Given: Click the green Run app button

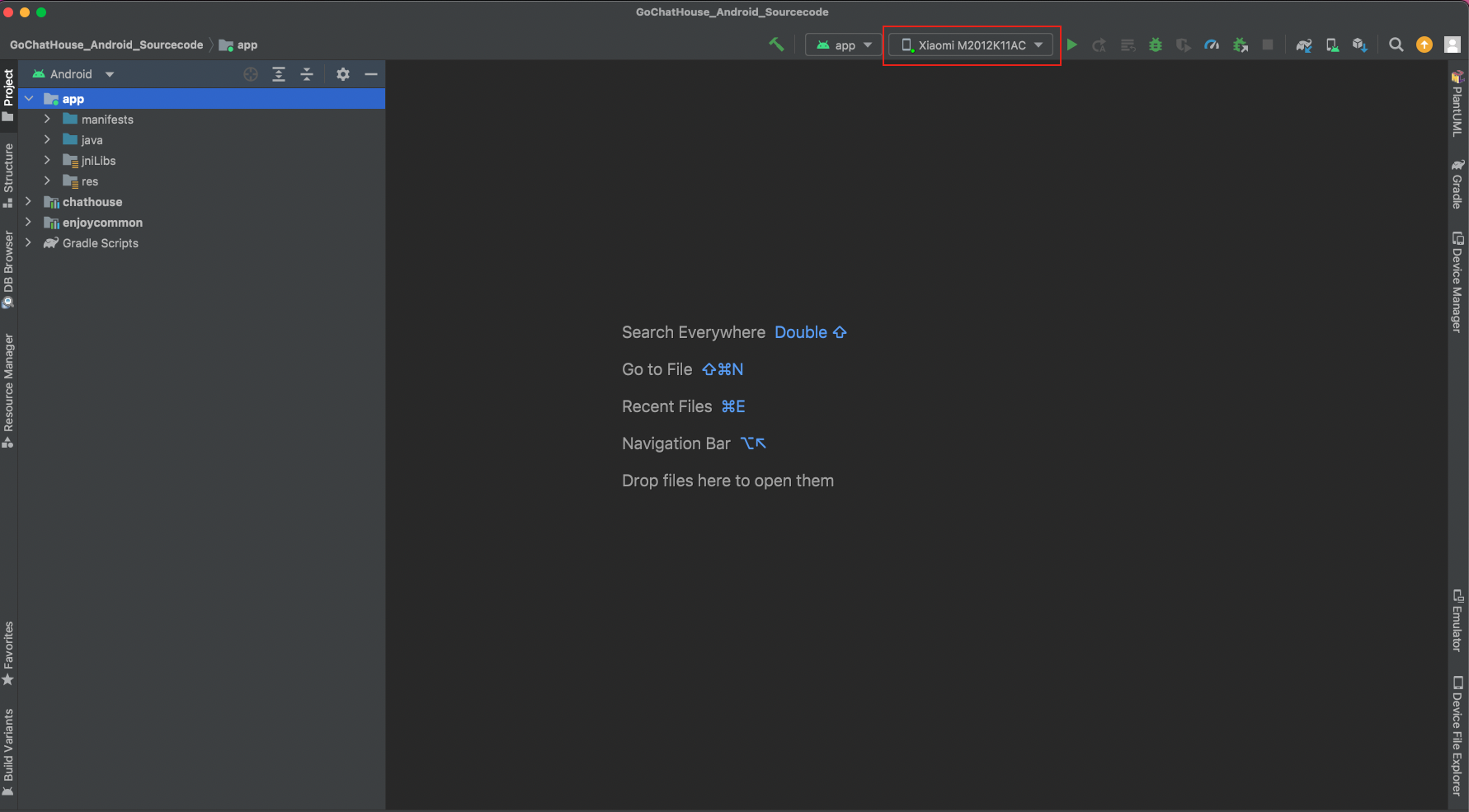Looking at the screenshot, I should (1071, 45).
